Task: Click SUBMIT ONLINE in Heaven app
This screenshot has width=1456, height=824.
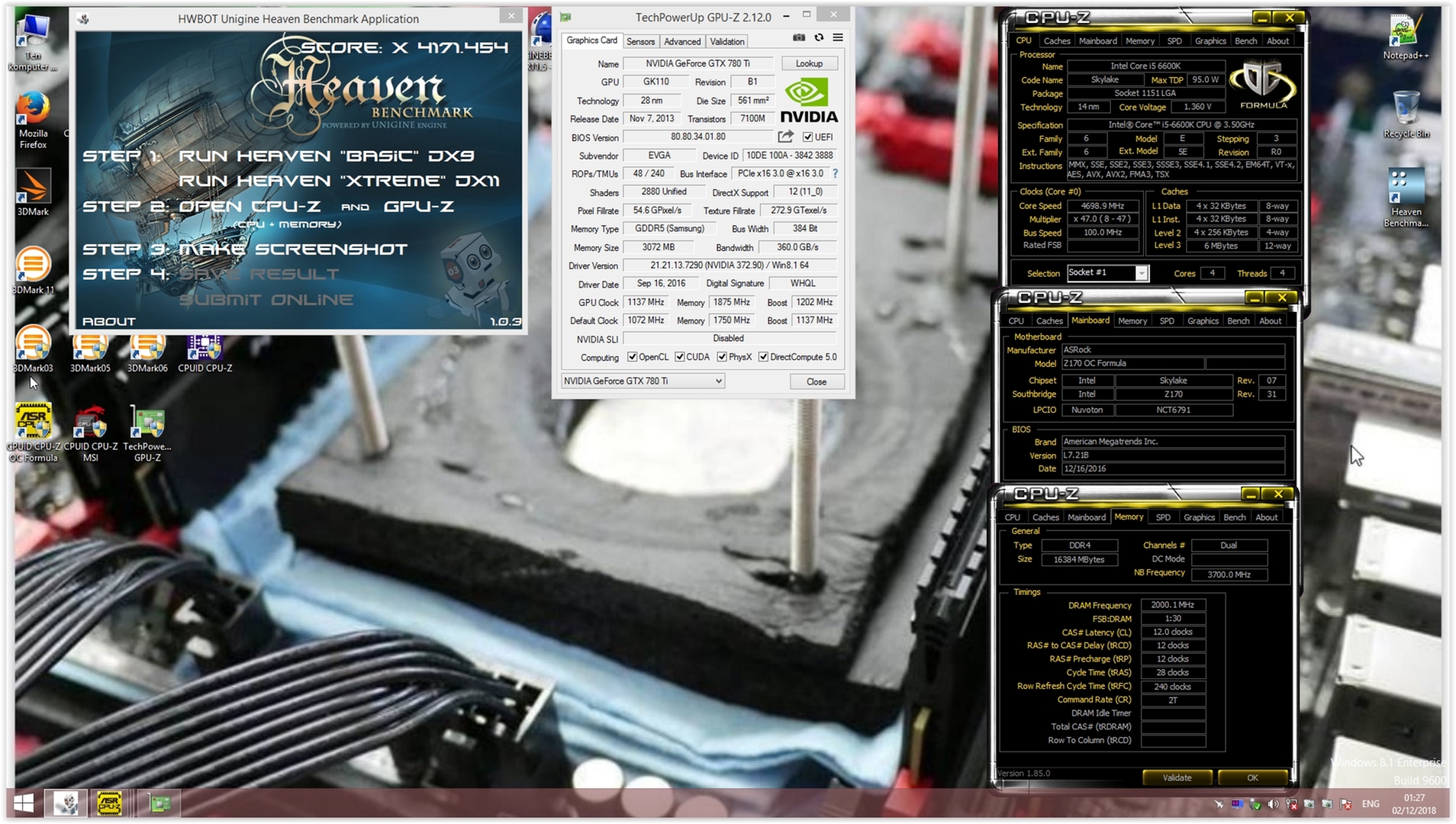Action: coord(266,300)
